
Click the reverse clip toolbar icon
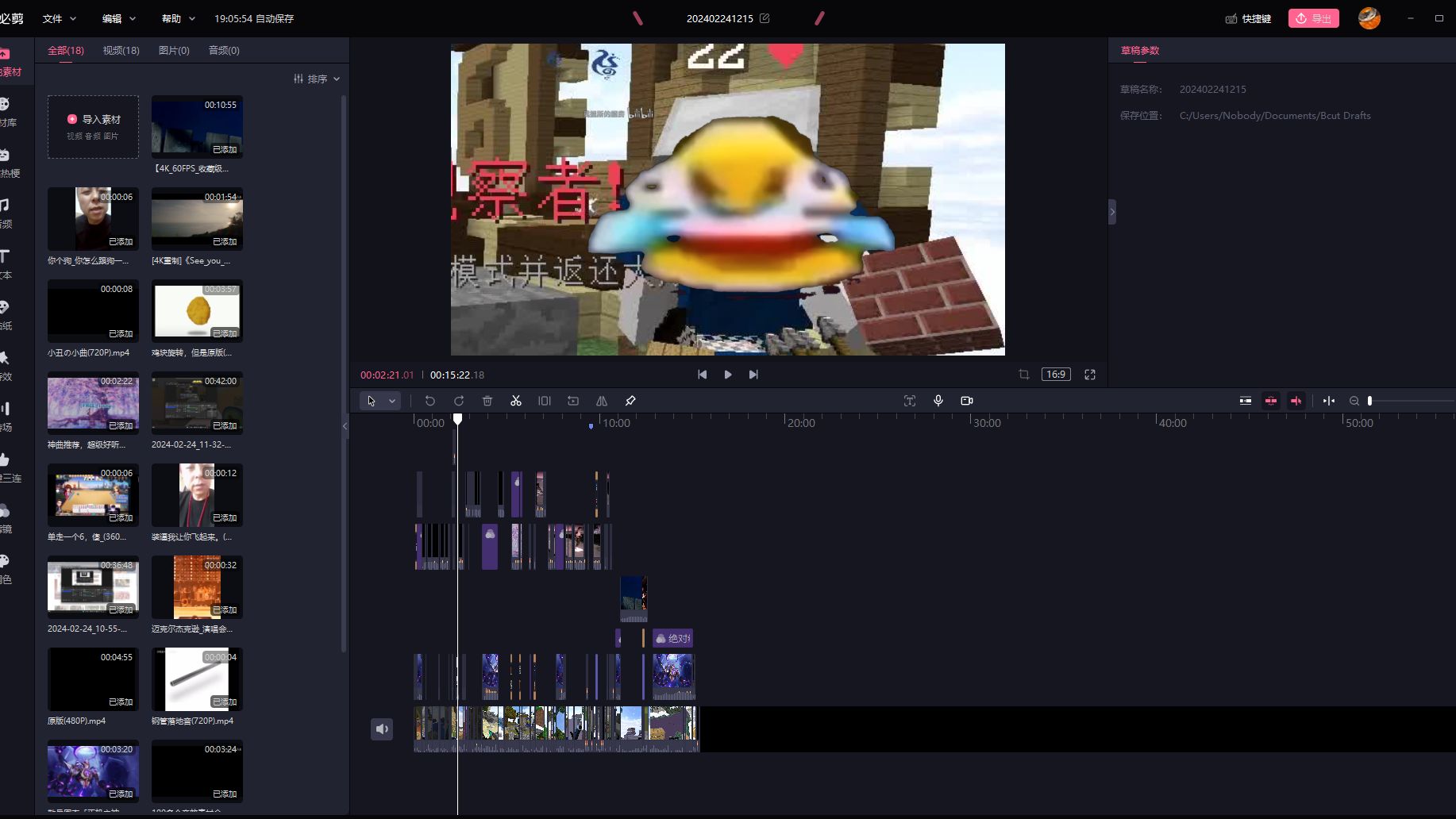(573, 401)
